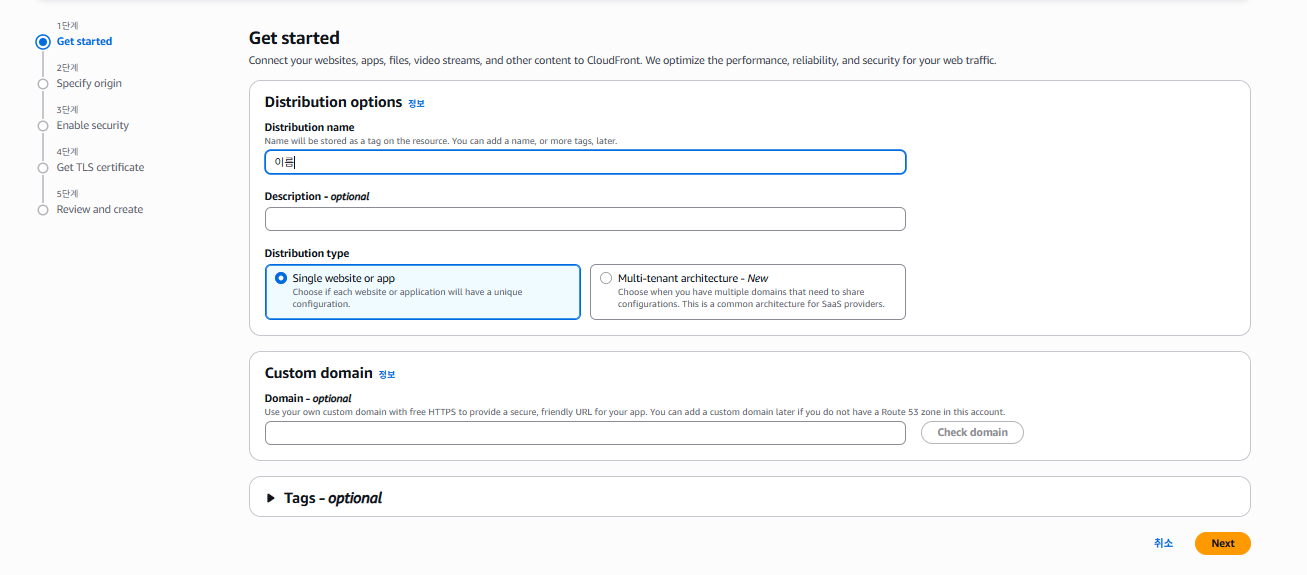Image resolution: width=1307 pixels, height=575 pixels.
Task: Focus the Distribution name input field
Action: [585, 162]
